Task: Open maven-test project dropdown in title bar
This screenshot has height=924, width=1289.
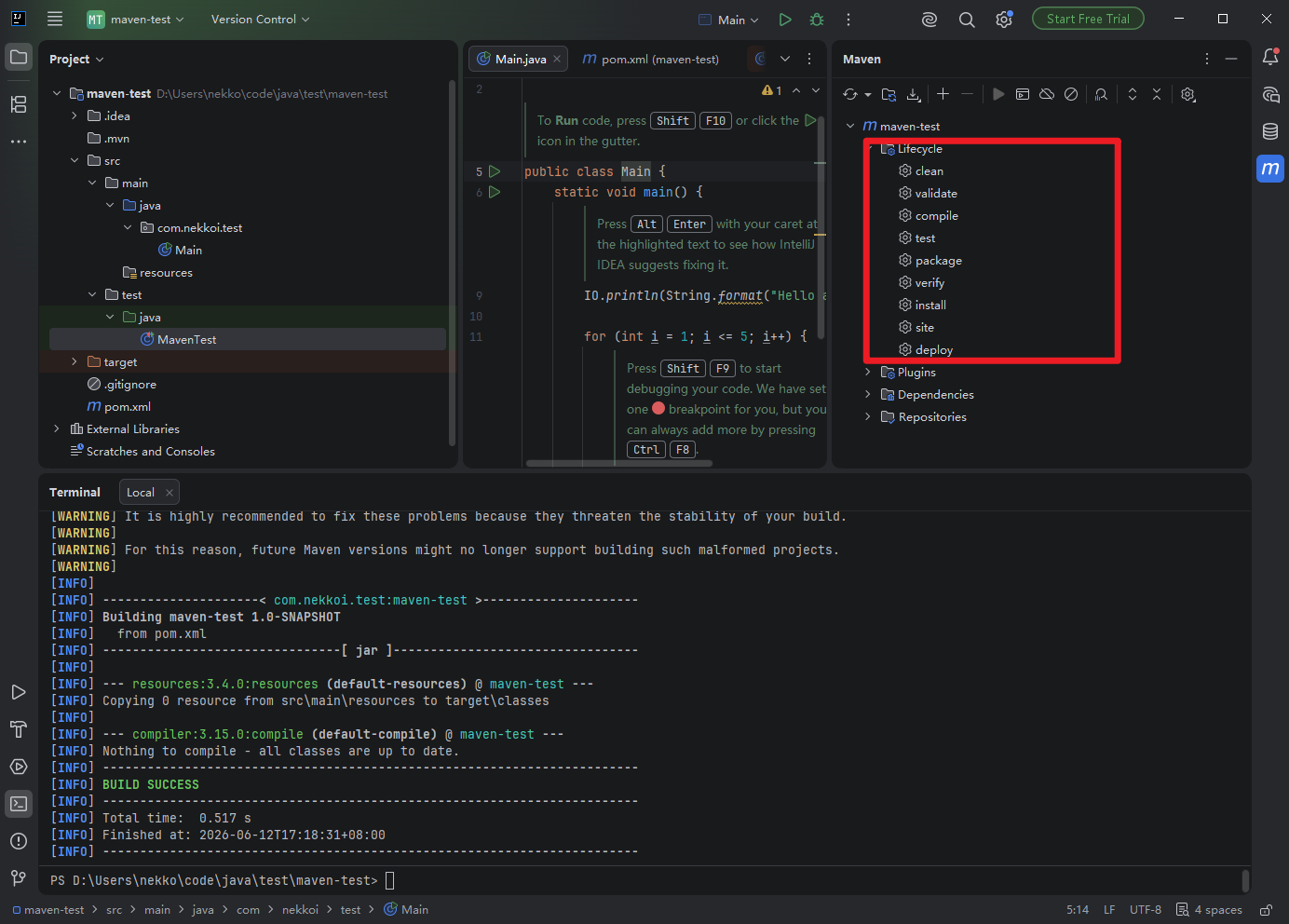Action: pos(136,20)
